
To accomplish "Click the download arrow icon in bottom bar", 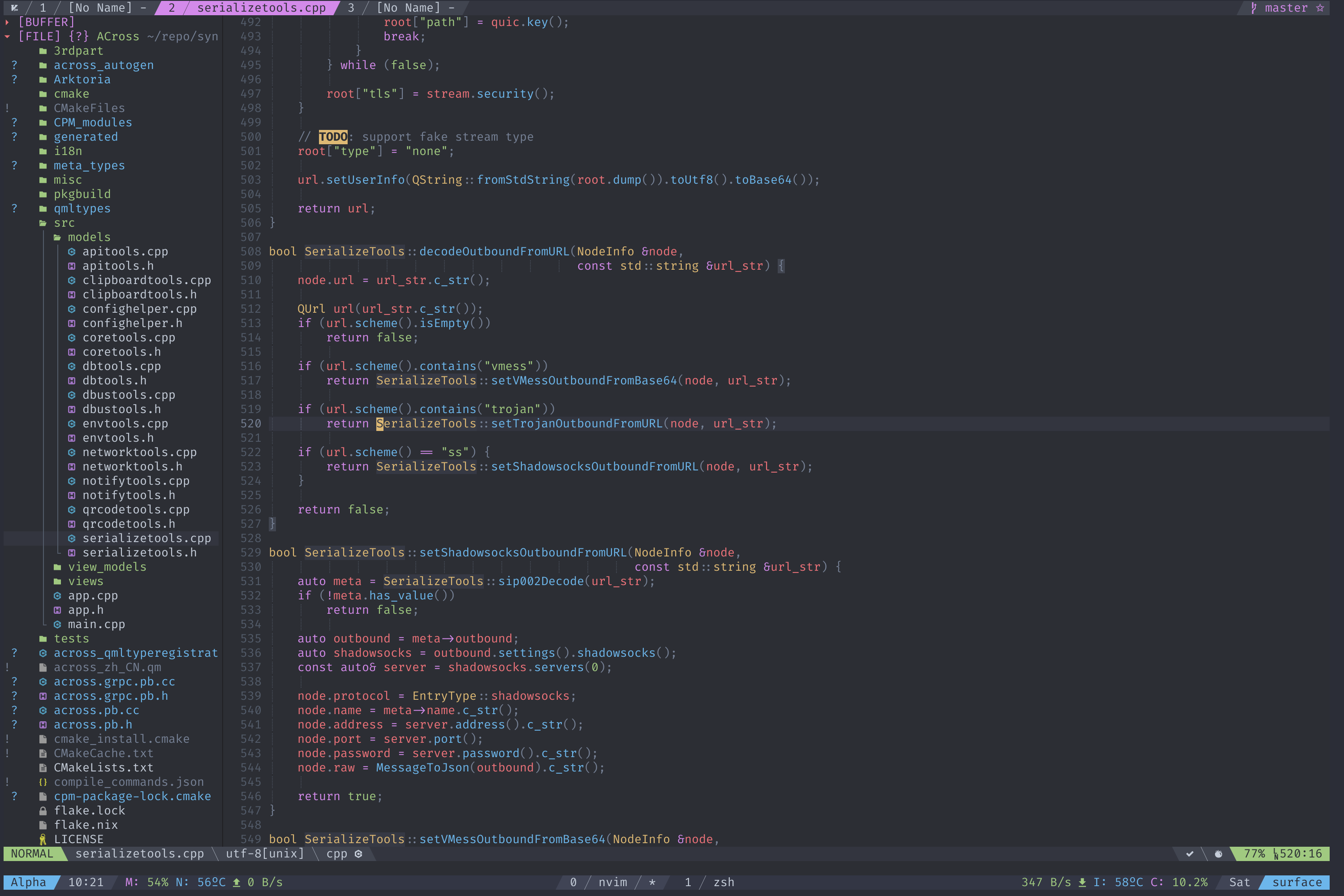I will pyautogui.click(x=1082, y=882).
